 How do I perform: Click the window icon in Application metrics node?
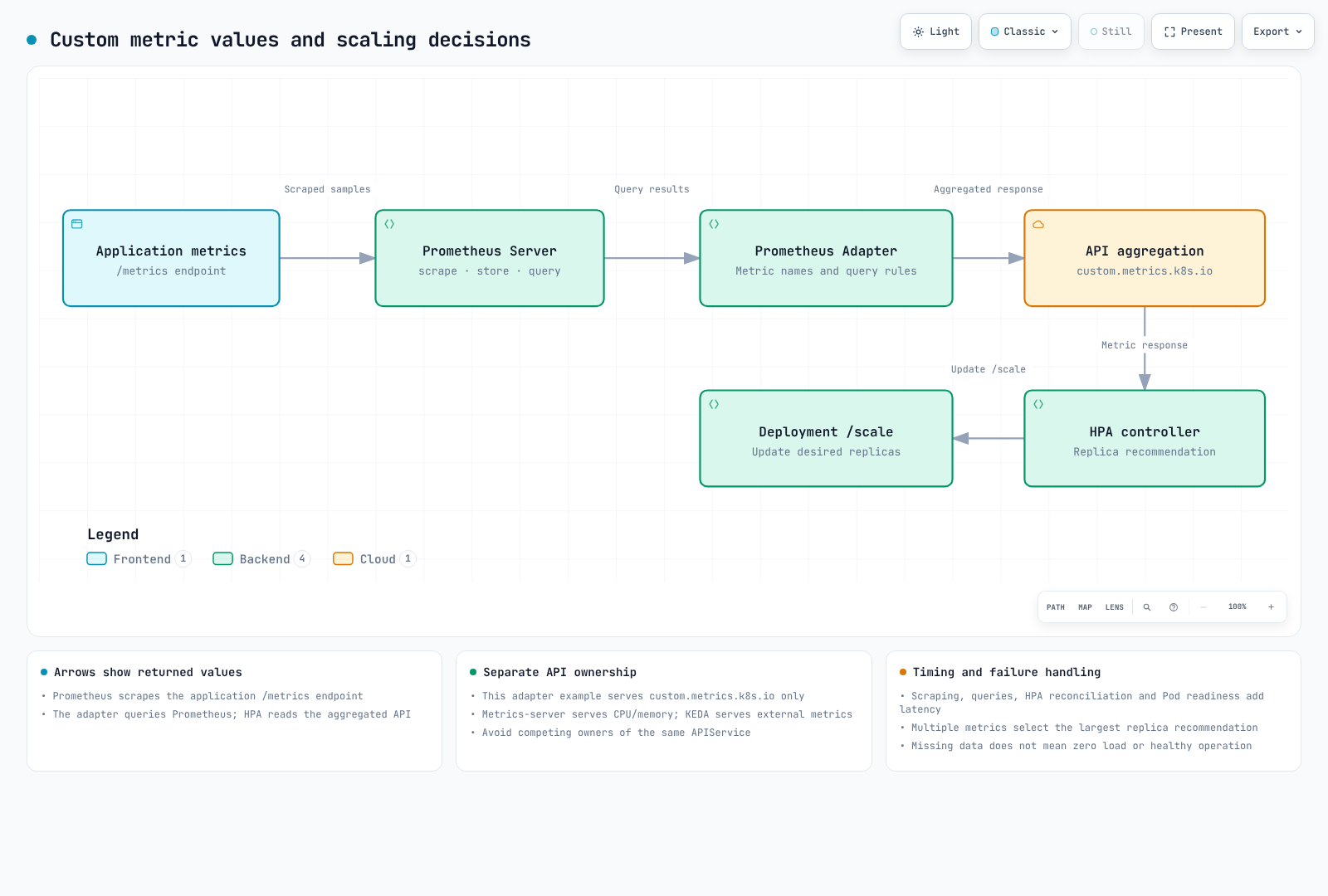pyautogui.click(x=77, y=224)
